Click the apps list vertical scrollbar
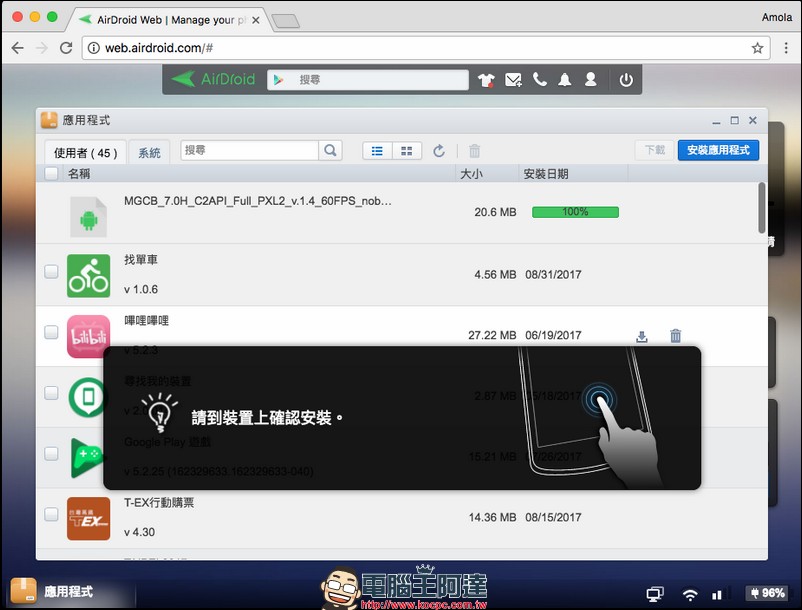 click(762, 207)
